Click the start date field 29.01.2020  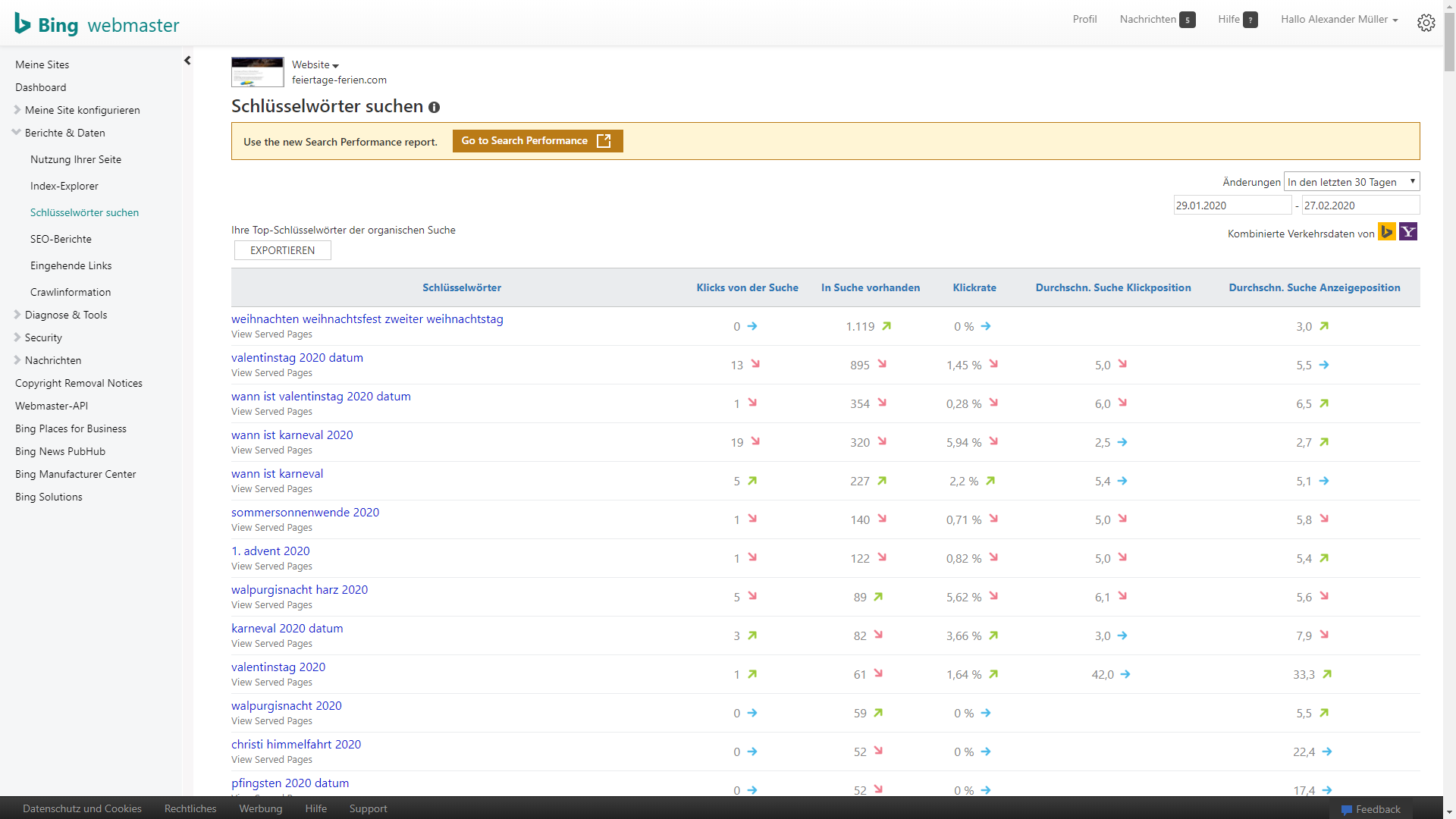pos(1232,206)
